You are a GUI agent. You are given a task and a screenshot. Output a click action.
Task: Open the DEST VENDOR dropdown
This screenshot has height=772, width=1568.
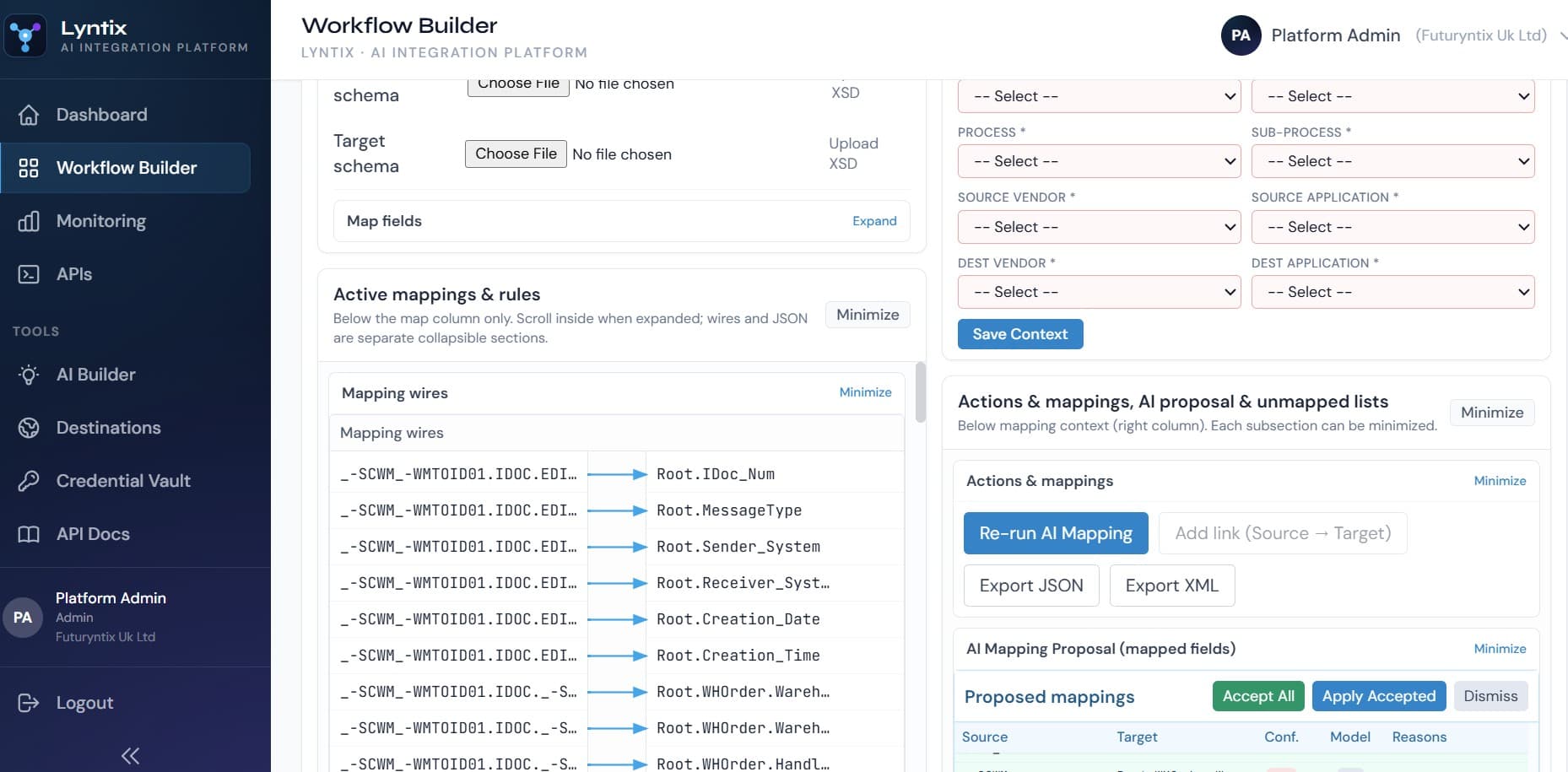point(1099,292)
